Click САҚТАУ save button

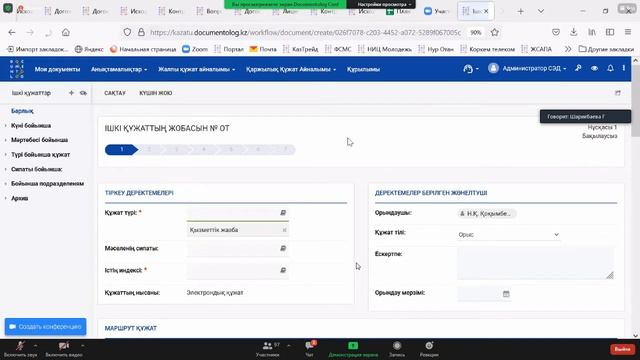(x=115, y=93)
